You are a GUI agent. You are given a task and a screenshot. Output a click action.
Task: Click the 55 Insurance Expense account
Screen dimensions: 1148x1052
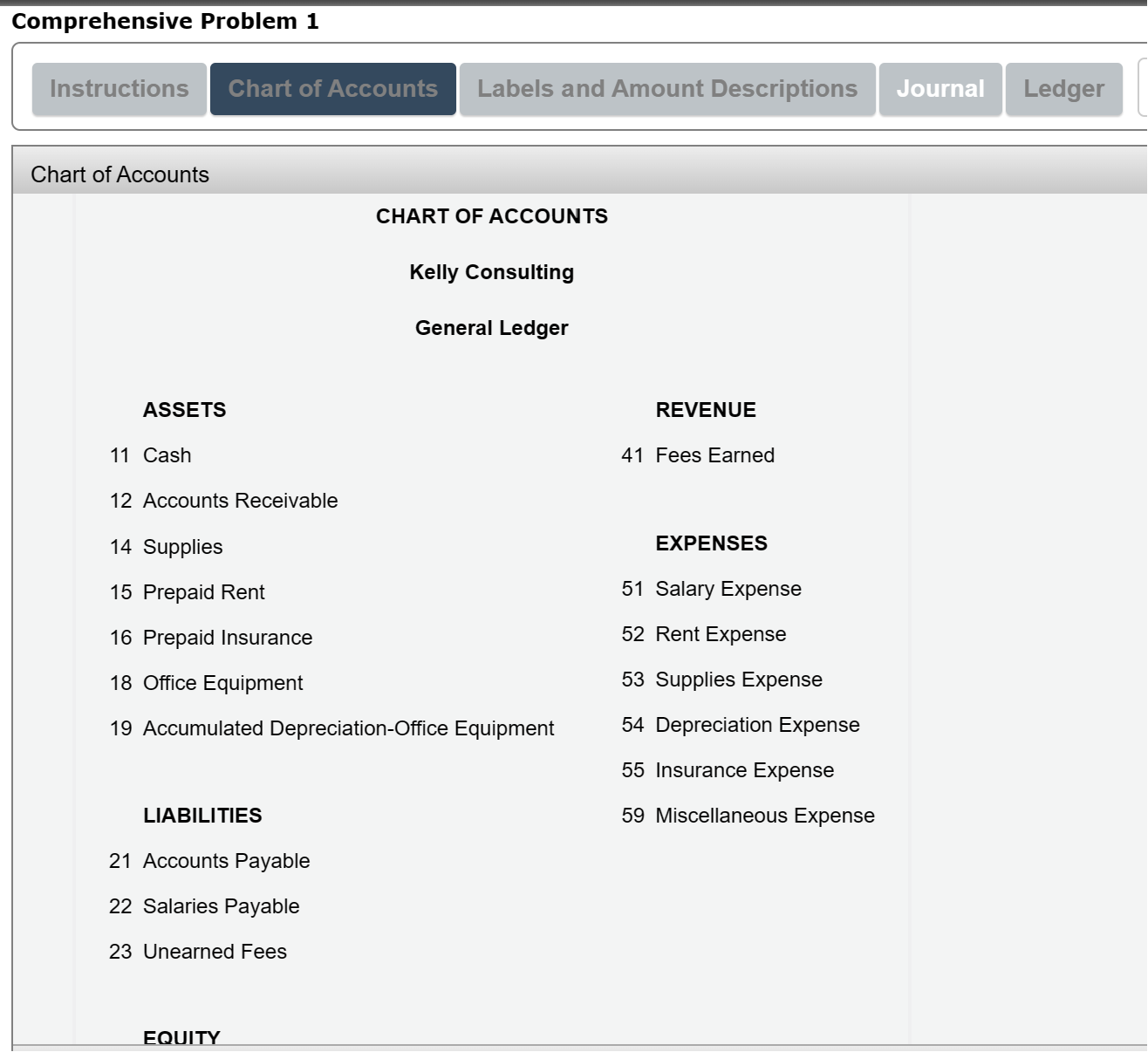728,770
